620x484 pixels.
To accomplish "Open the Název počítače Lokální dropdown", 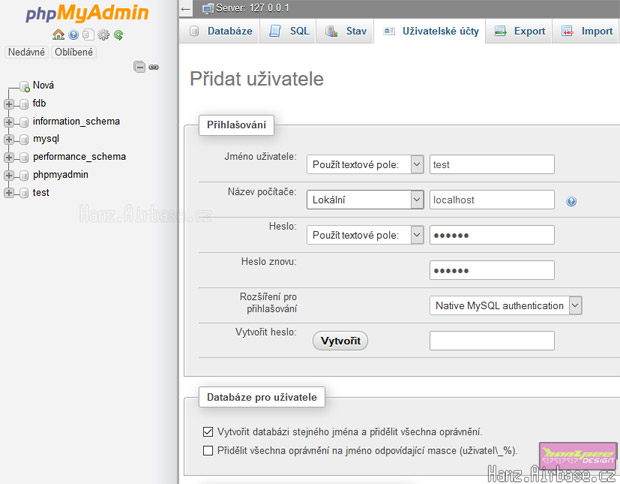I will click(x=365, y=200).
